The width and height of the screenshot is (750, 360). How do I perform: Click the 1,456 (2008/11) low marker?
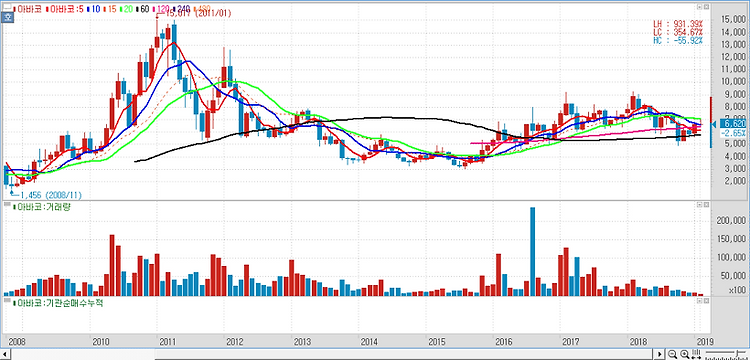45,195
